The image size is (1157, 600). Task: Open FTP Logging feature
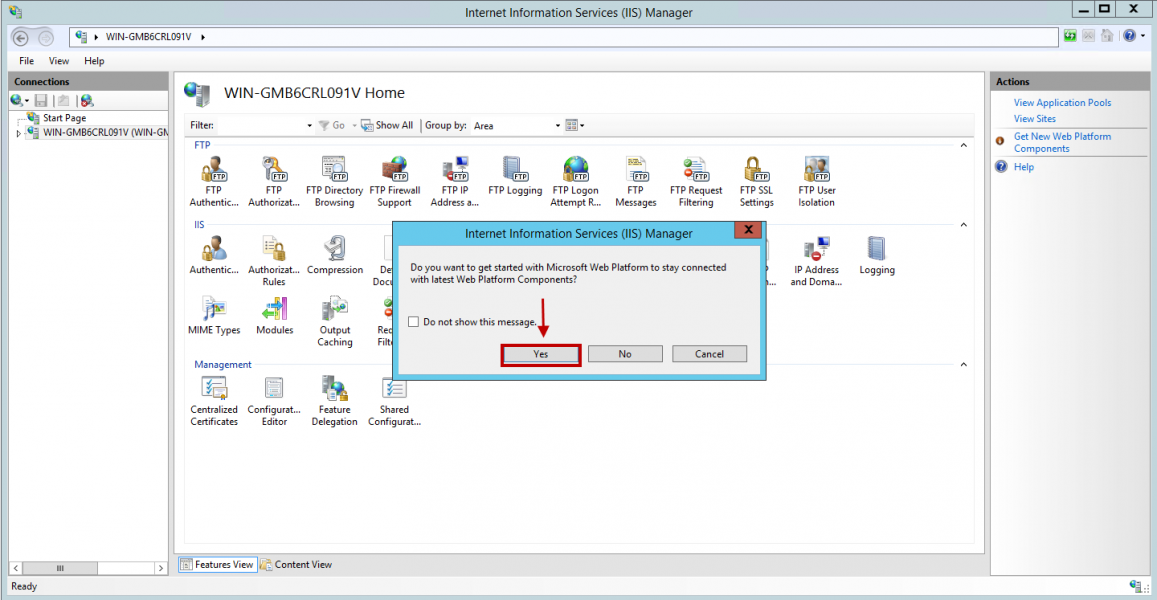(x=515, y=176)
